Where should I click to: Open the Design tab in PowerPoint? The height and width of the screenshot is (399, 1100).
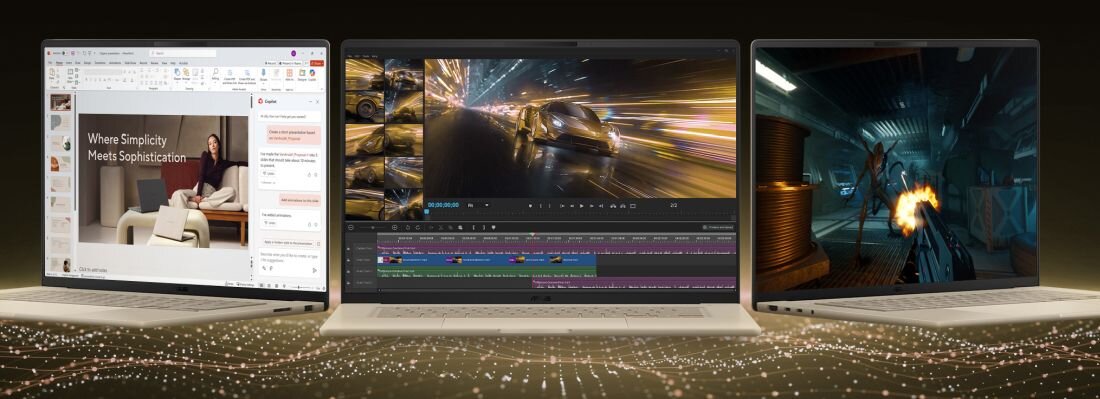click(x=87, y=63)
